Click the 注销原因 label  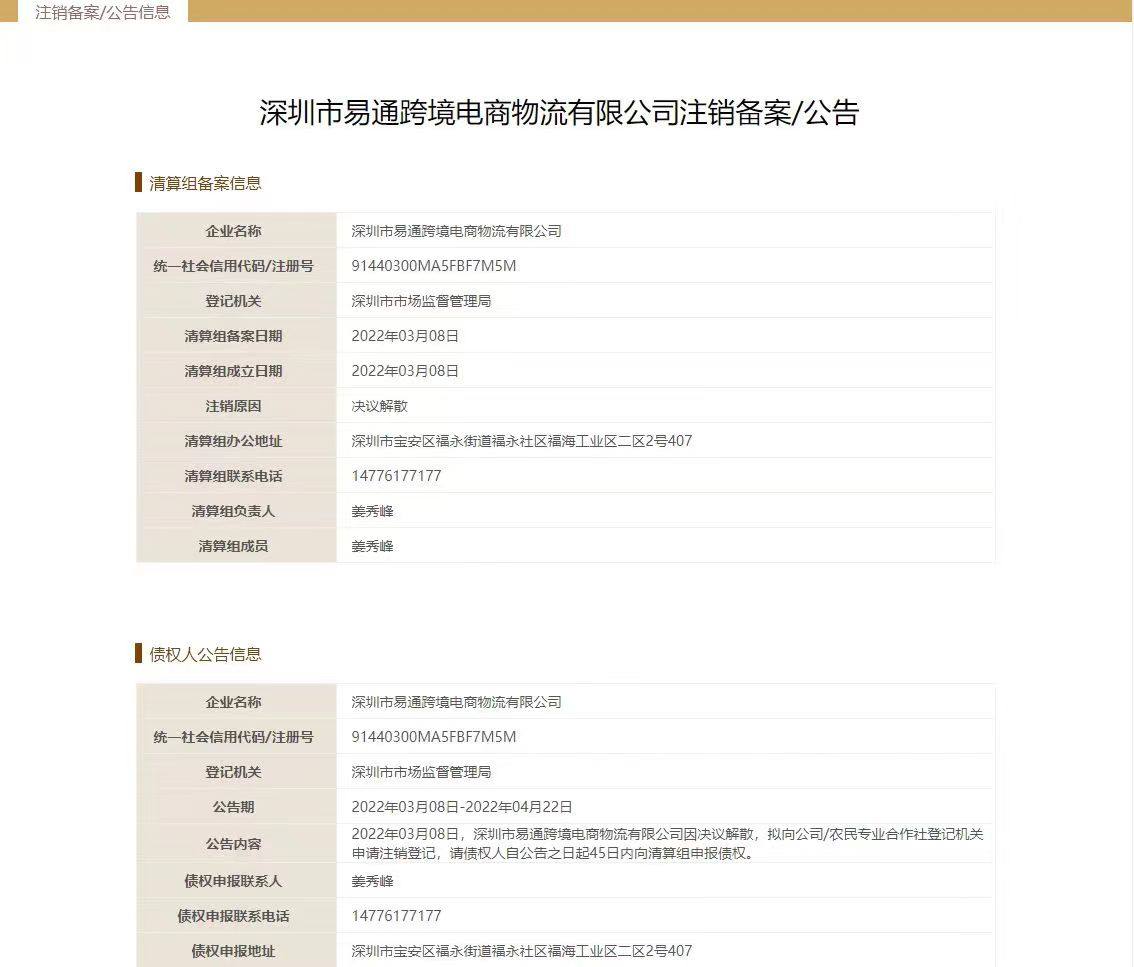tap(233, 406)
